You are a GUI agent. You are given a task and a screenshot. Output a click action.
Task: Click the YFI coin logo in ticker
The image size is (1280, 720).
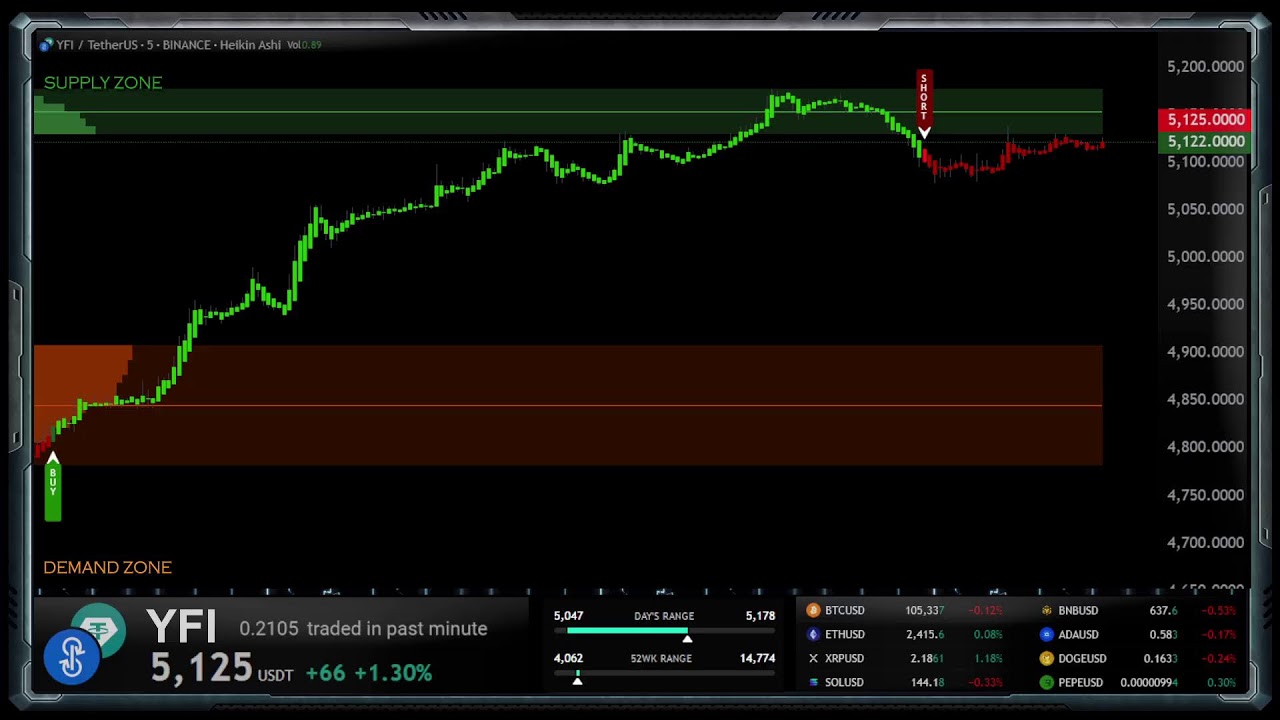pyautogui.click(x=72, y=656)
